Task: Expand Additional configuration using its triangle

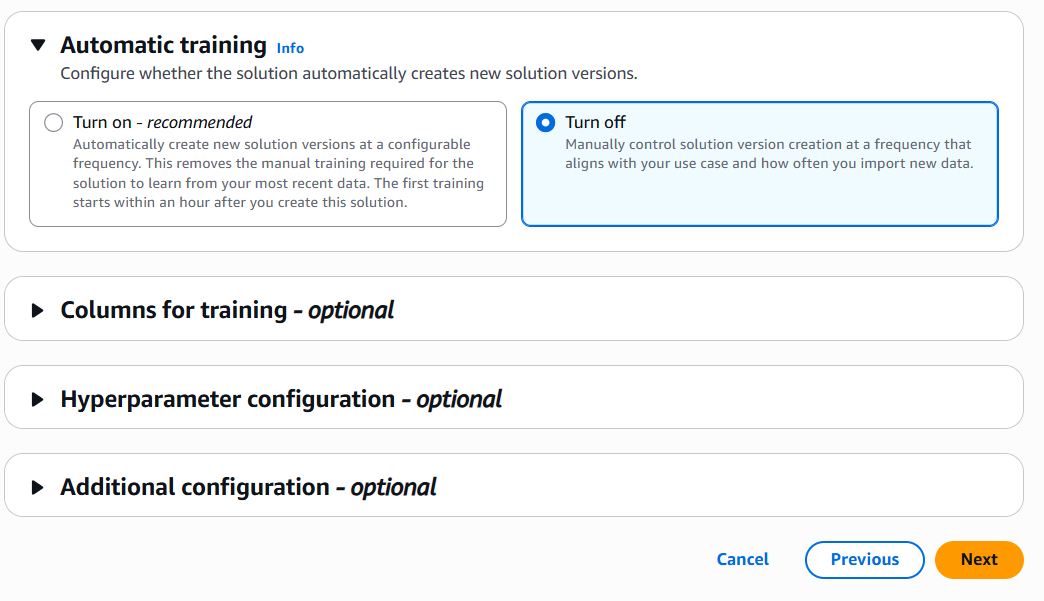Action: point(38,487)
